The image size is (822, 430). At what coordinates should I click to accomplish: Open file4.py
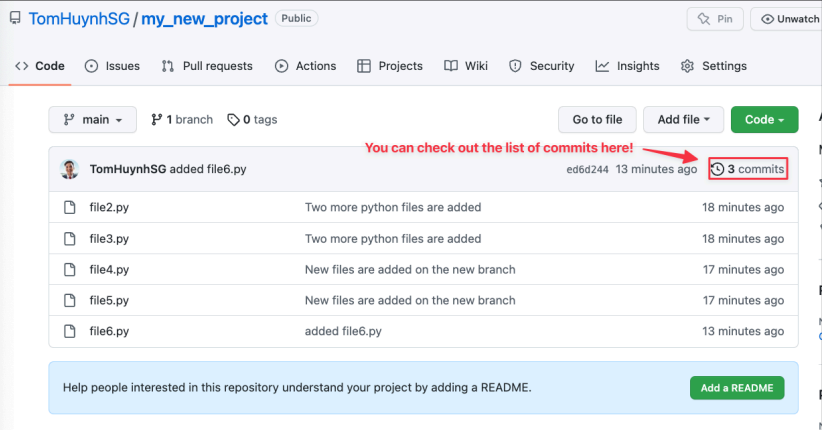point(109,270)
